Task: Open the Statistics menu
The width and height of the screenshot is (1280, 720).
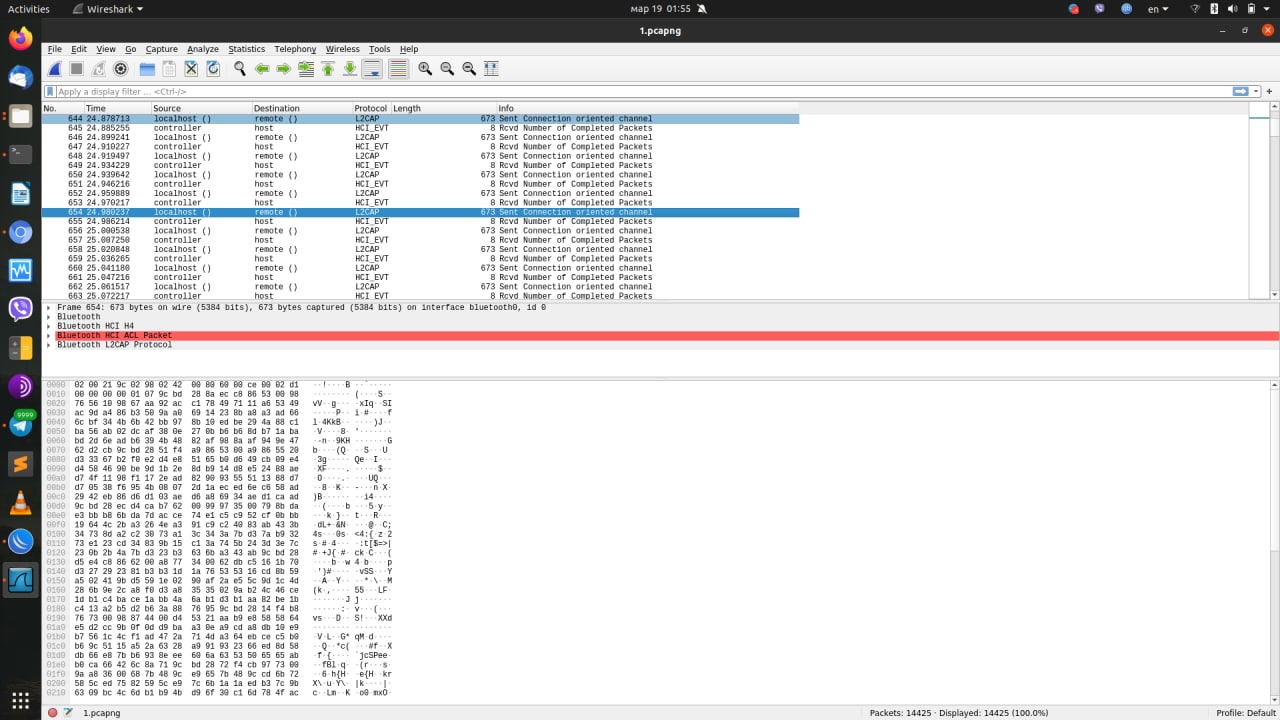Action: (x=247, y=49)
